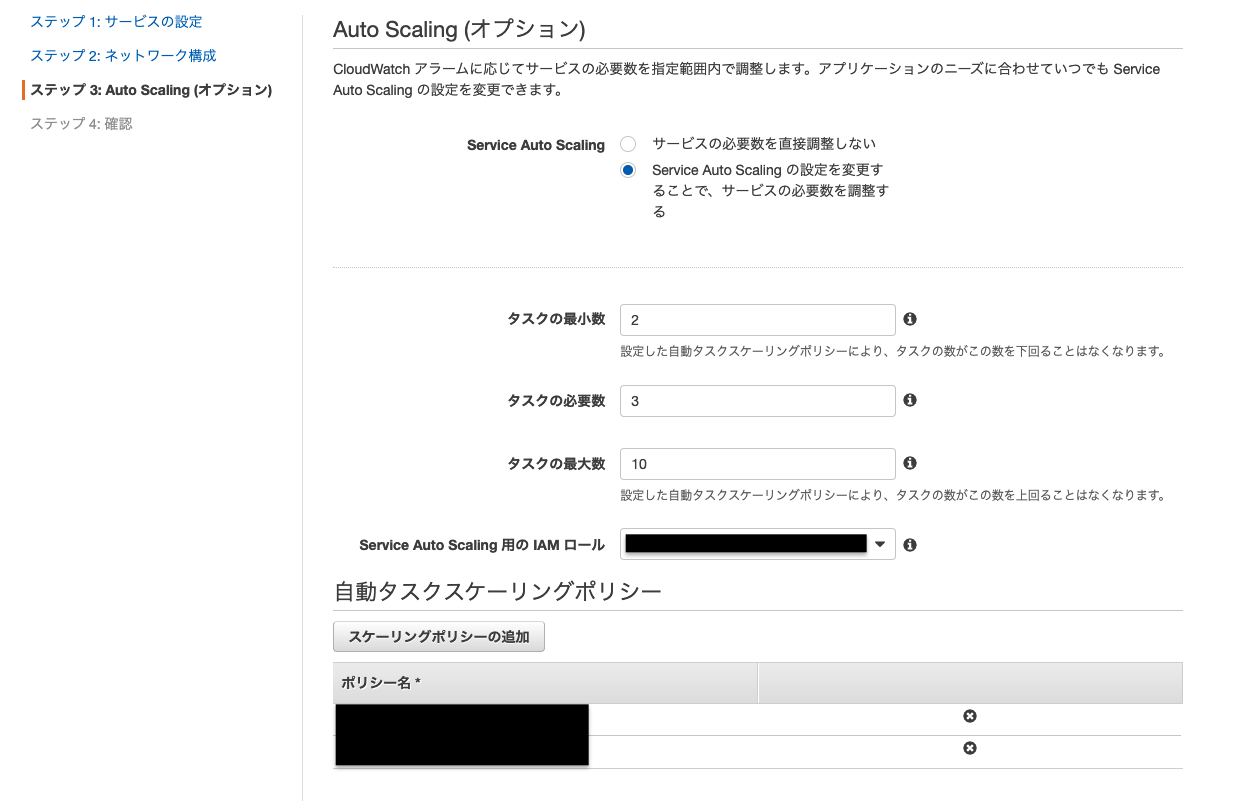Click the info icon beside タスクの最大数 field
The image size is (1239, 801).
(x=909, y=463)
